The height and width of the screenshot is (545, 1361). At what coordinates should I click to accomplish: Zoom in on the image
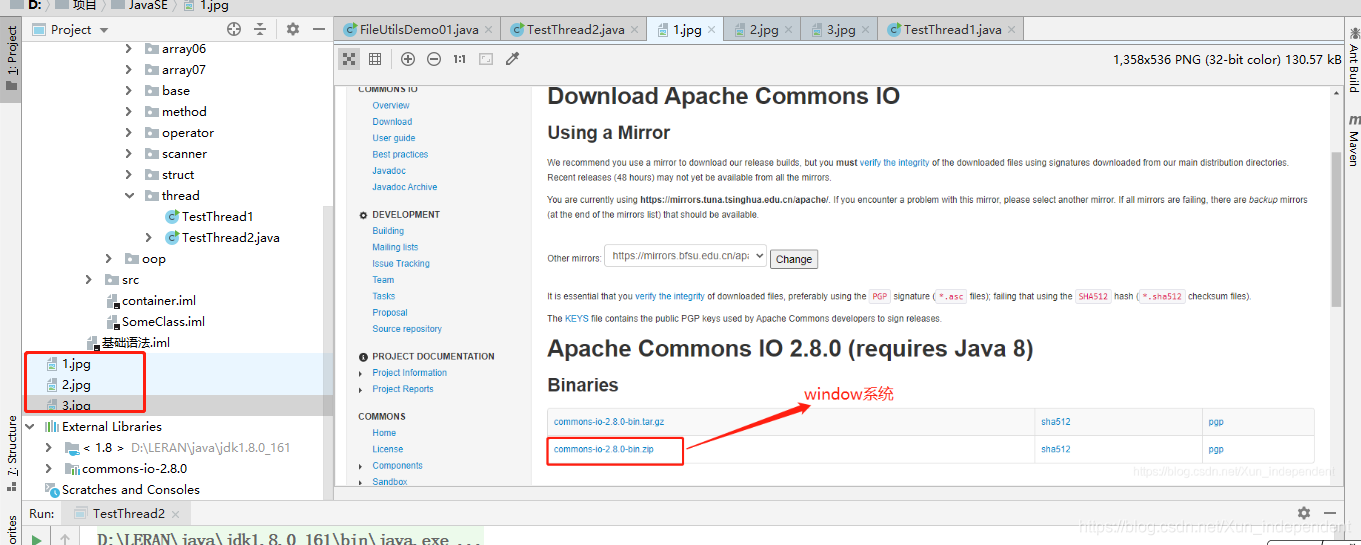tap(408, 59)
